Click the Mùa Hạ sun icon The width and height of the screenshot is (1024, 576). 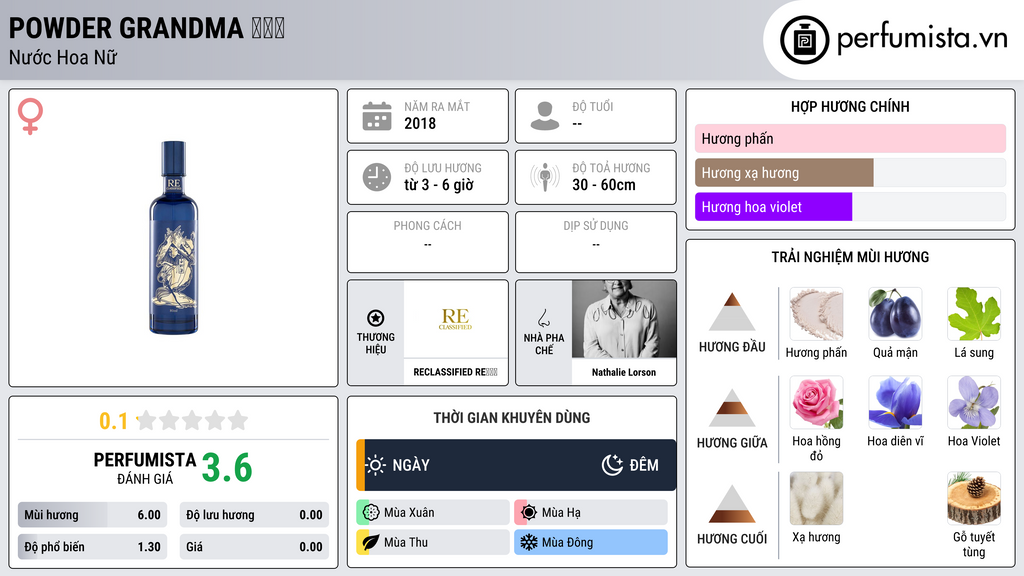coord(529,513)
